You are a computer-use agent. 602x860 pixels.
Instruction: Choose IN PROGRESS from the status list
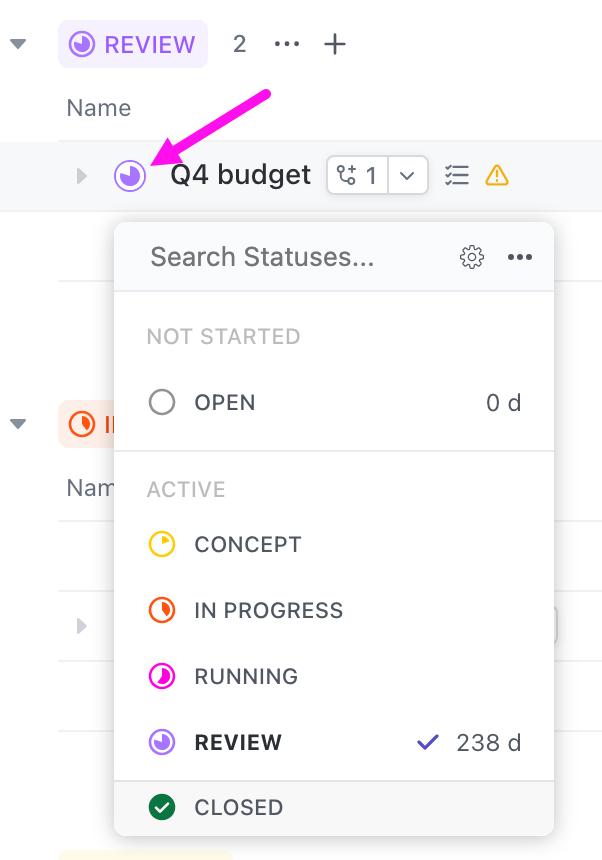(268, 611)
